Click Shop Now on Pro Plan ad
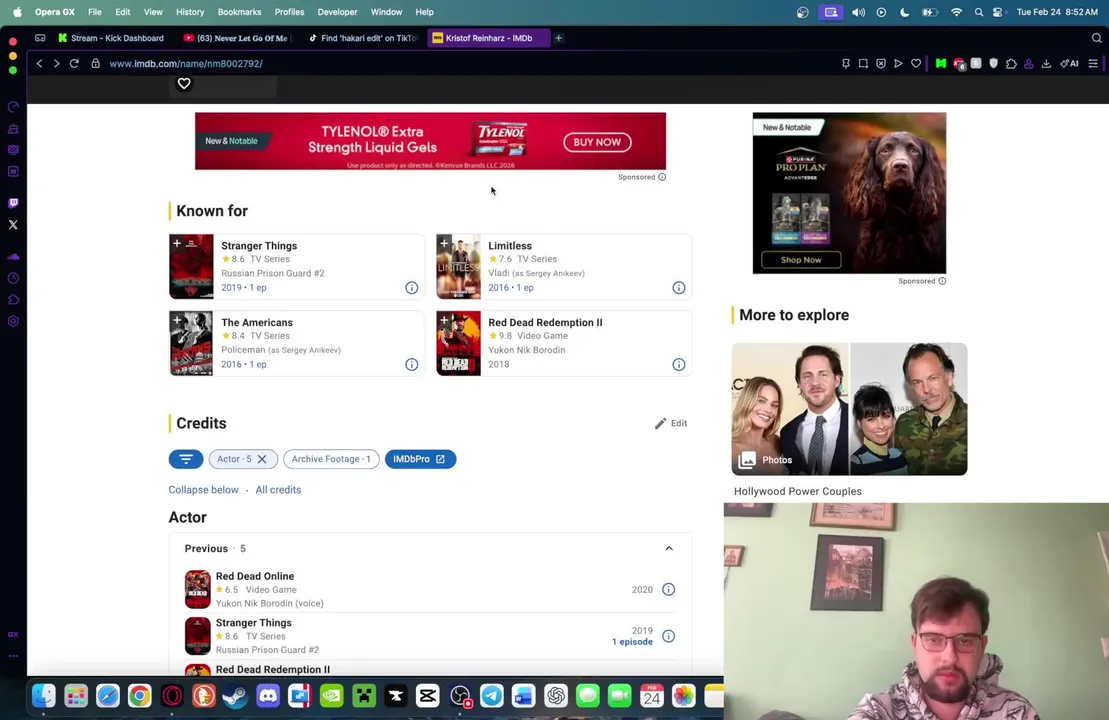This screenshot has width=1109, height=720. click(x=801, y=260)
